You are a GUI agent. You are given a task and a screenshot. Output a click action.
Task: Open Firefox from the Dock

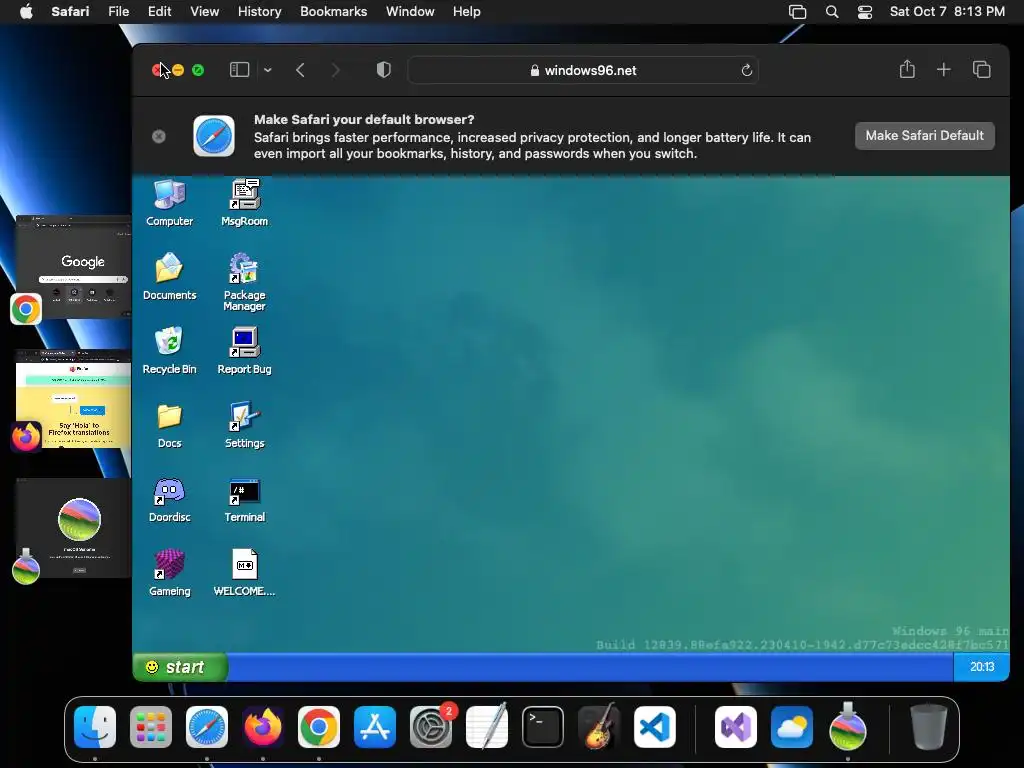263,727
